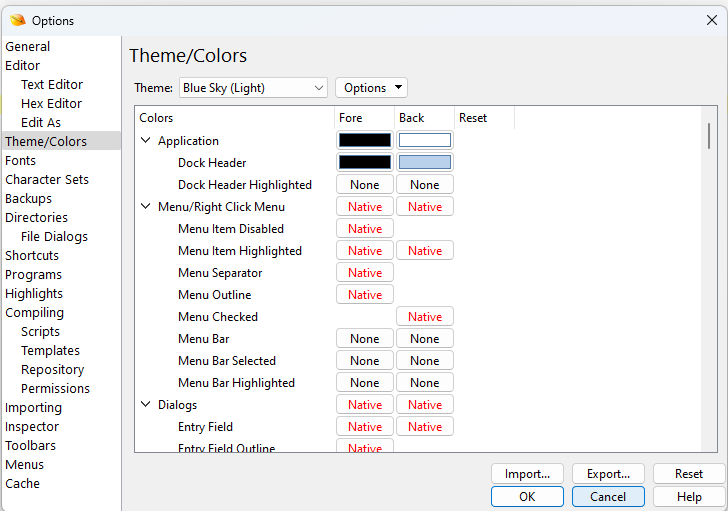The width and height of the screenshot is (728, 511).
Task: Collapse the Dialogs color group
Action: pyautogui.click(x=147, y=405)
